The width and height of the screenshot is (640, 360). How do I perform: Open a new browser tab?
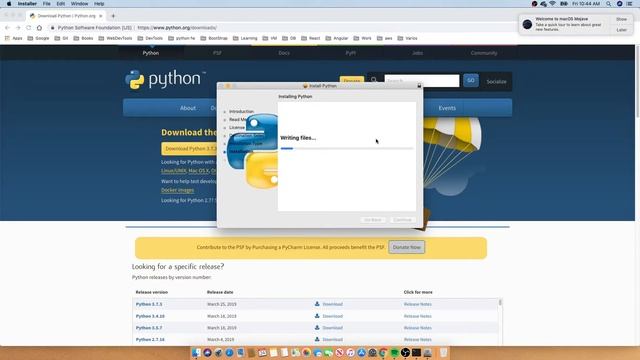(x=113, y=16)
